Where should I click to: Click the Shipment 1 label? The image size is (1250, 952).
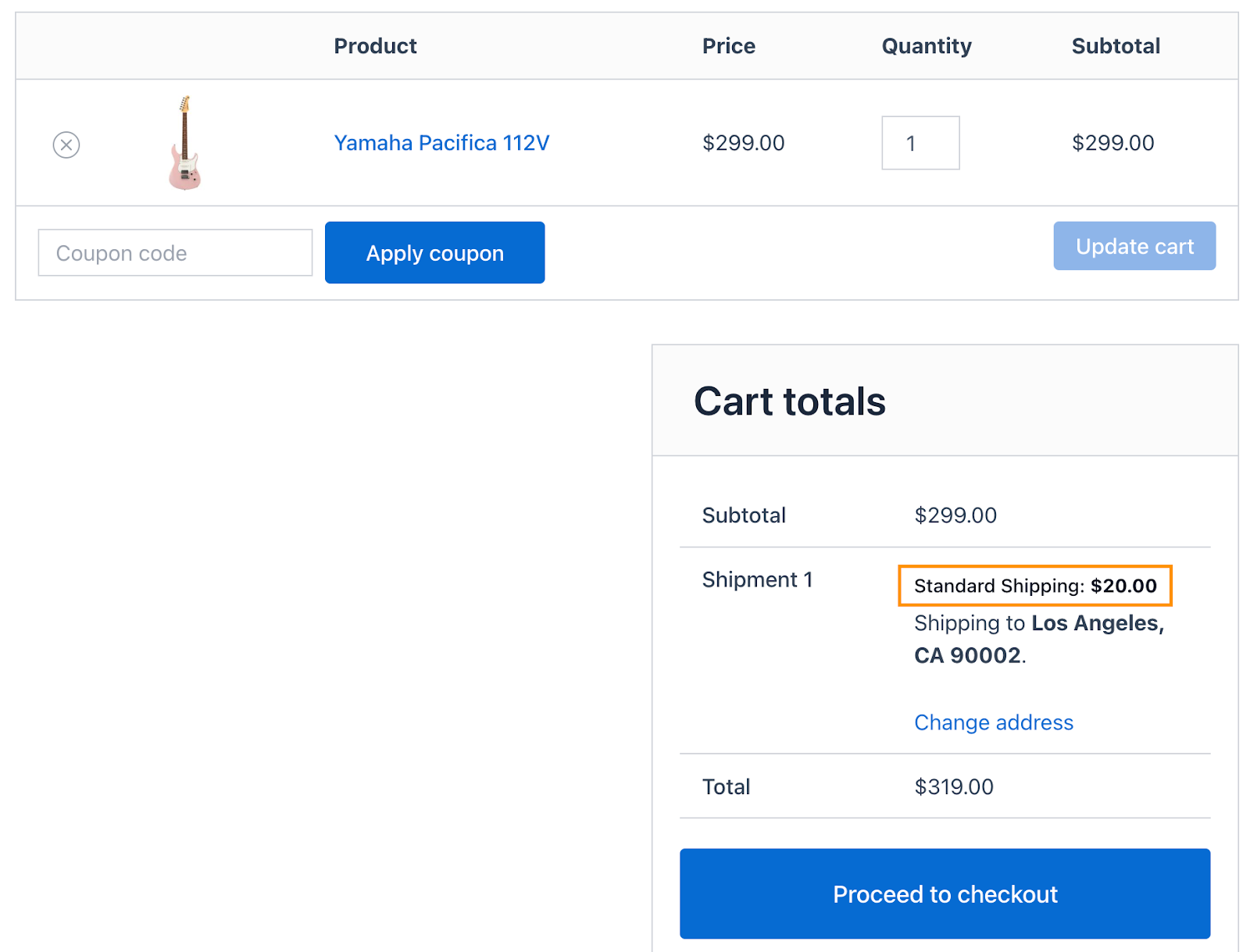point(757,579)
